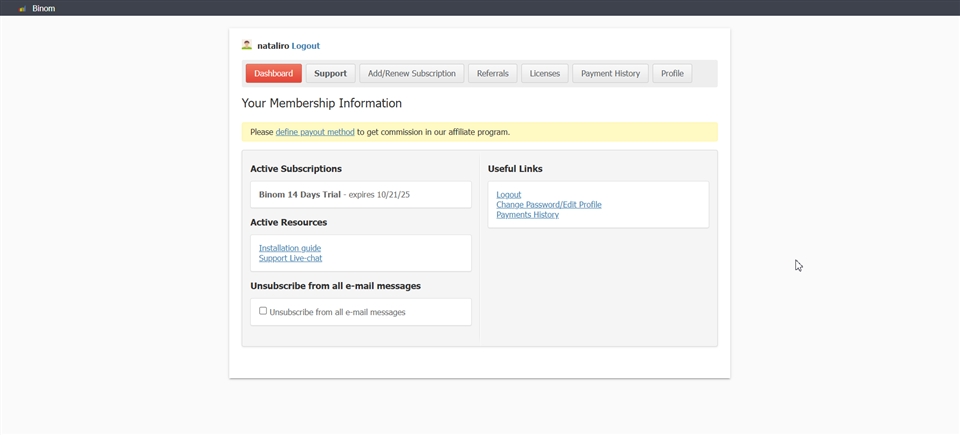The width and height of the screenshot is (960, 435).
Task: Open the Change Password/Edit Profile link
Action: pos(549,205)
